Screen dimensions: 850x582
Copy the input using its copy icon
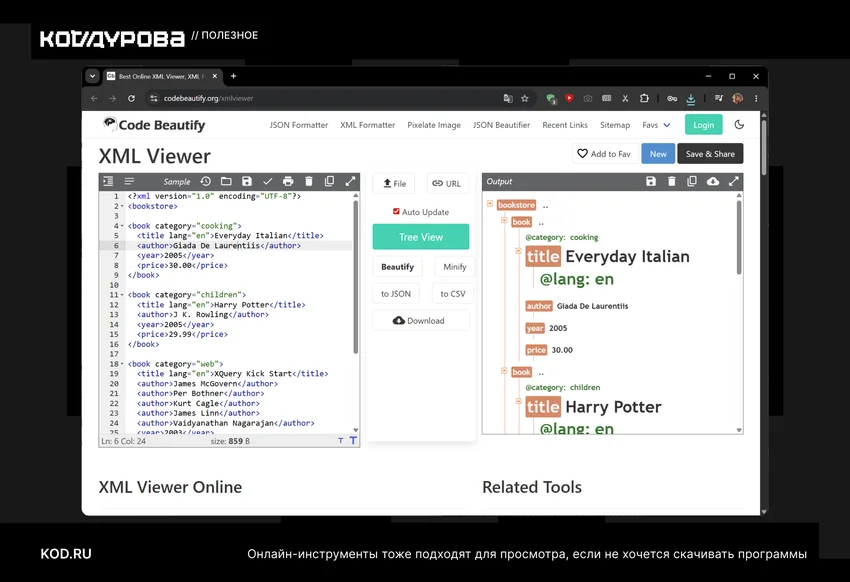point(329,182)
